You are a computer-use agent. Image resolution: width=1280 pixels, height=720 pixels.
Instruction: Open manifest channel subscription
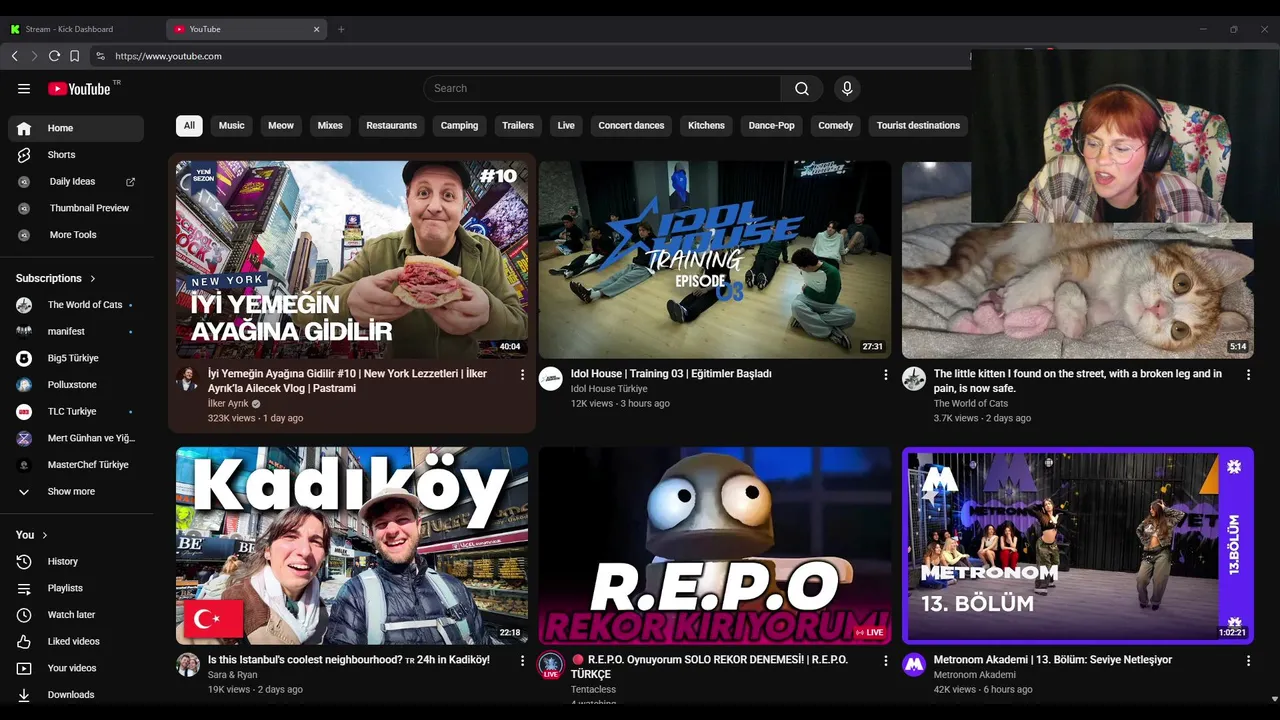76,331
